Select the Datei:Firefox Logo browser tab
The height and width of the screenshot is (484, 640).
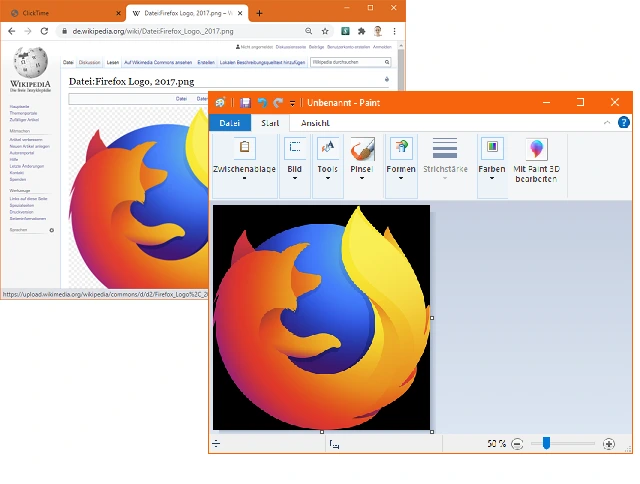(187, 13)
